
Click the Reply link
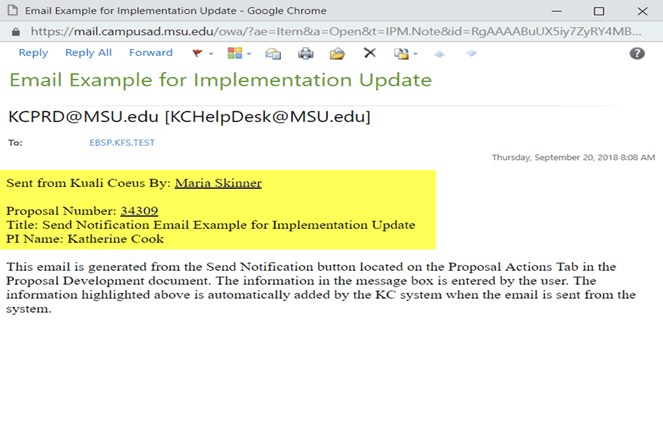tap(33, 53)
